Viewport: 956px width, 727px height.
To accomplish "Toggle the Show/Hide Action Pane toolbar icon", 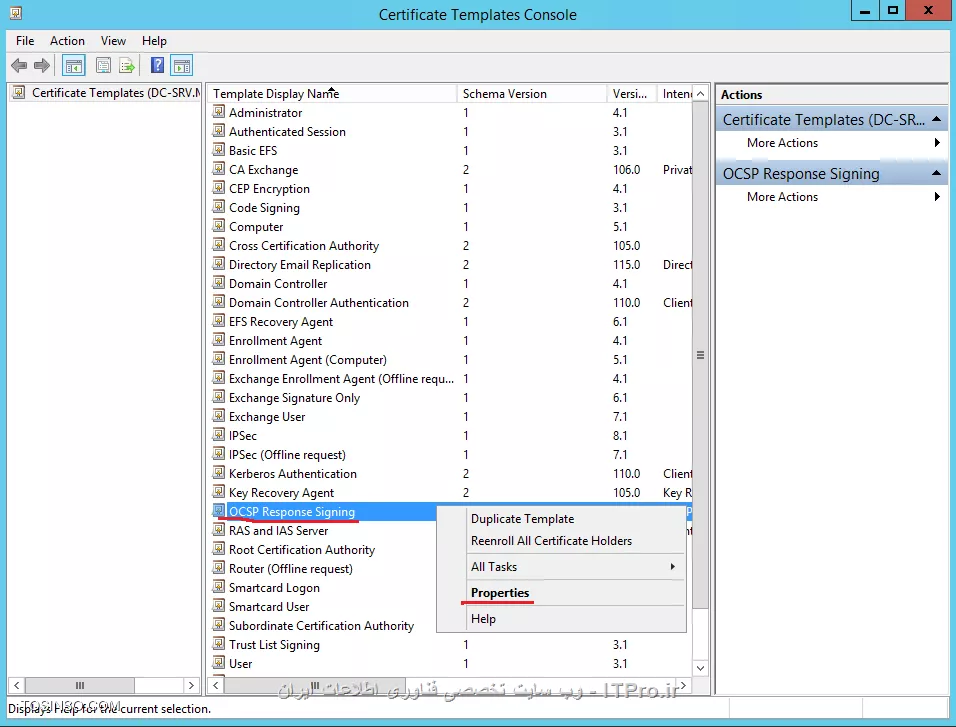I will click(x=182, y=65).
